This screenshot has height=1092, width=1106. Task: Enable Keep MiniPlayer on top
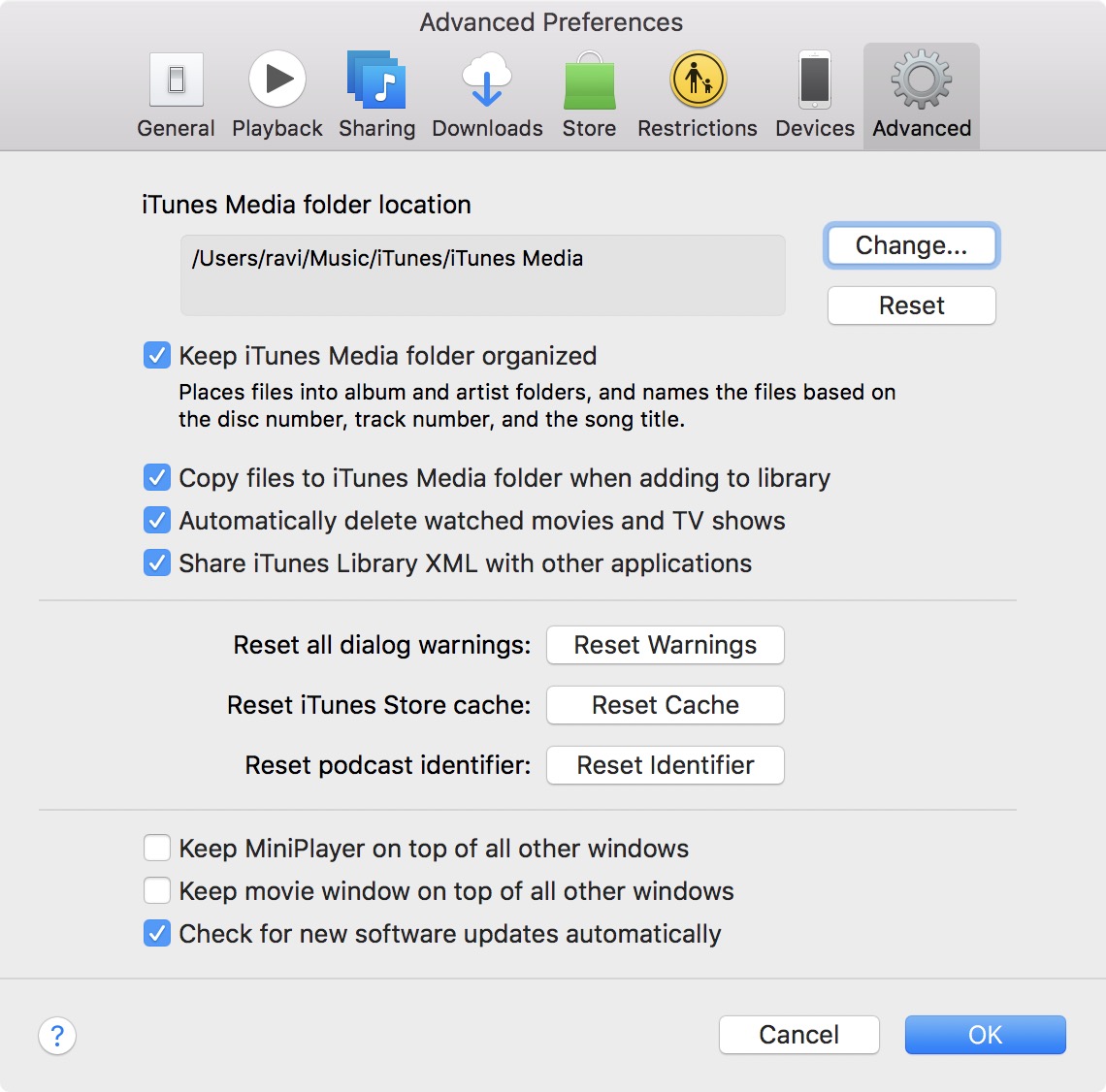coord(156,848)
